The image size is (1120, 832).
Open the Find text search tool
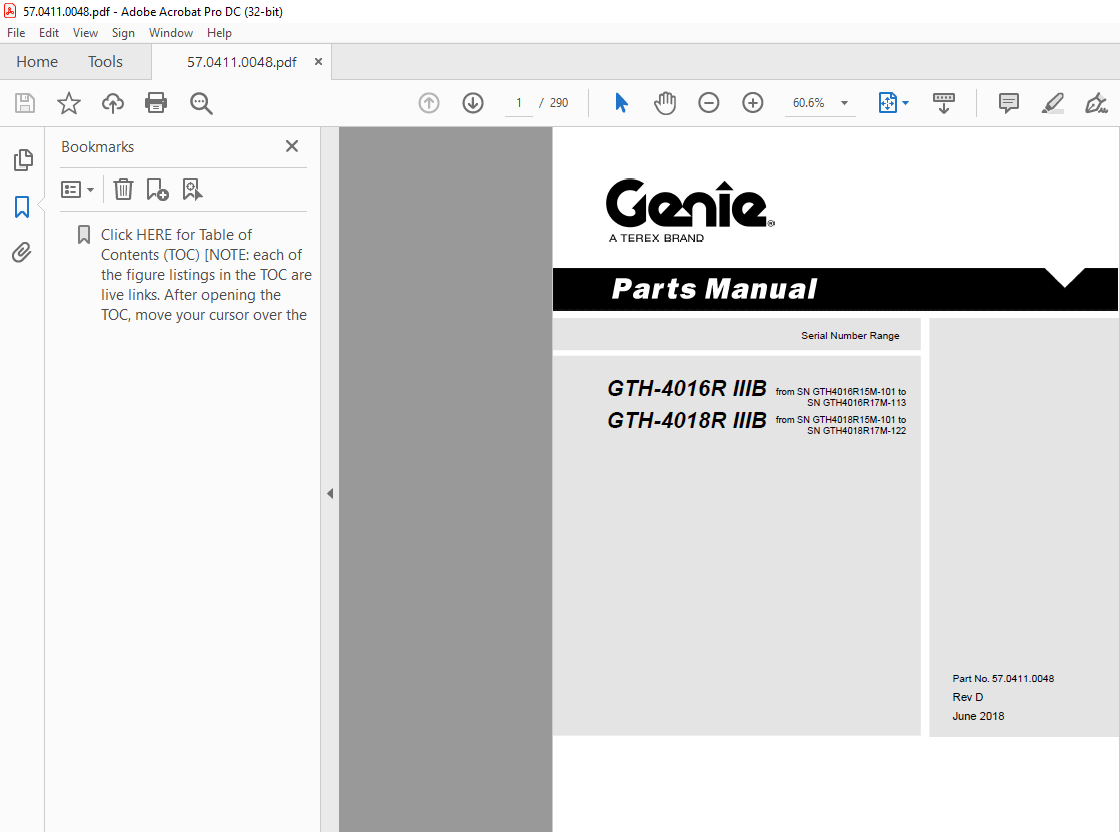[x=201, y=103]
